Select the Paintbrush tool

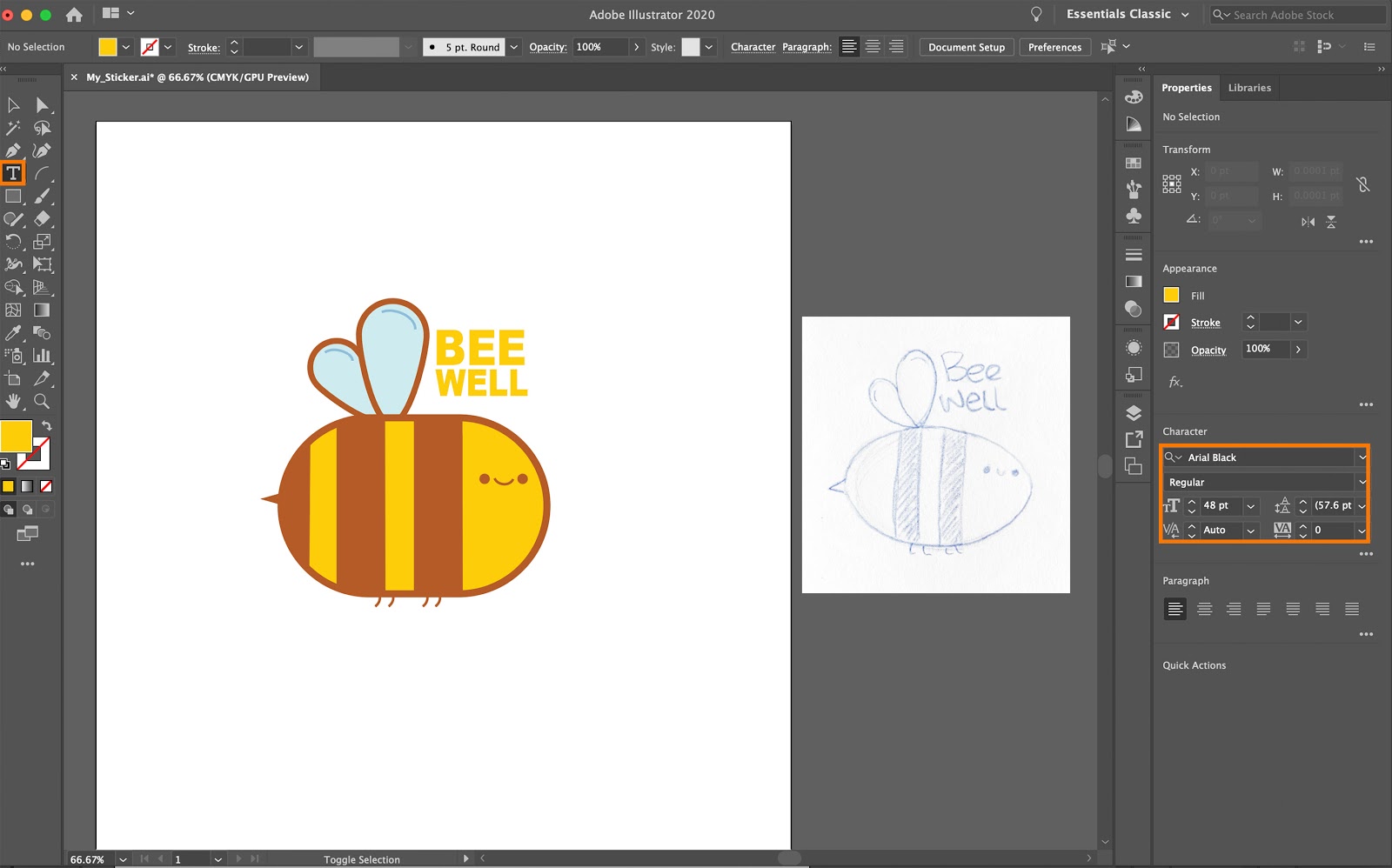pyautogui.click(x=42, y=196)
